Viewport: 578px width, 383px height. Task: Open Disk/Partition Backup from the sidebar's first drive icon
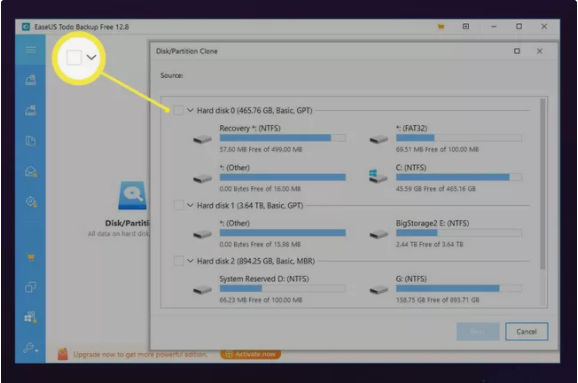coord(31,80)
